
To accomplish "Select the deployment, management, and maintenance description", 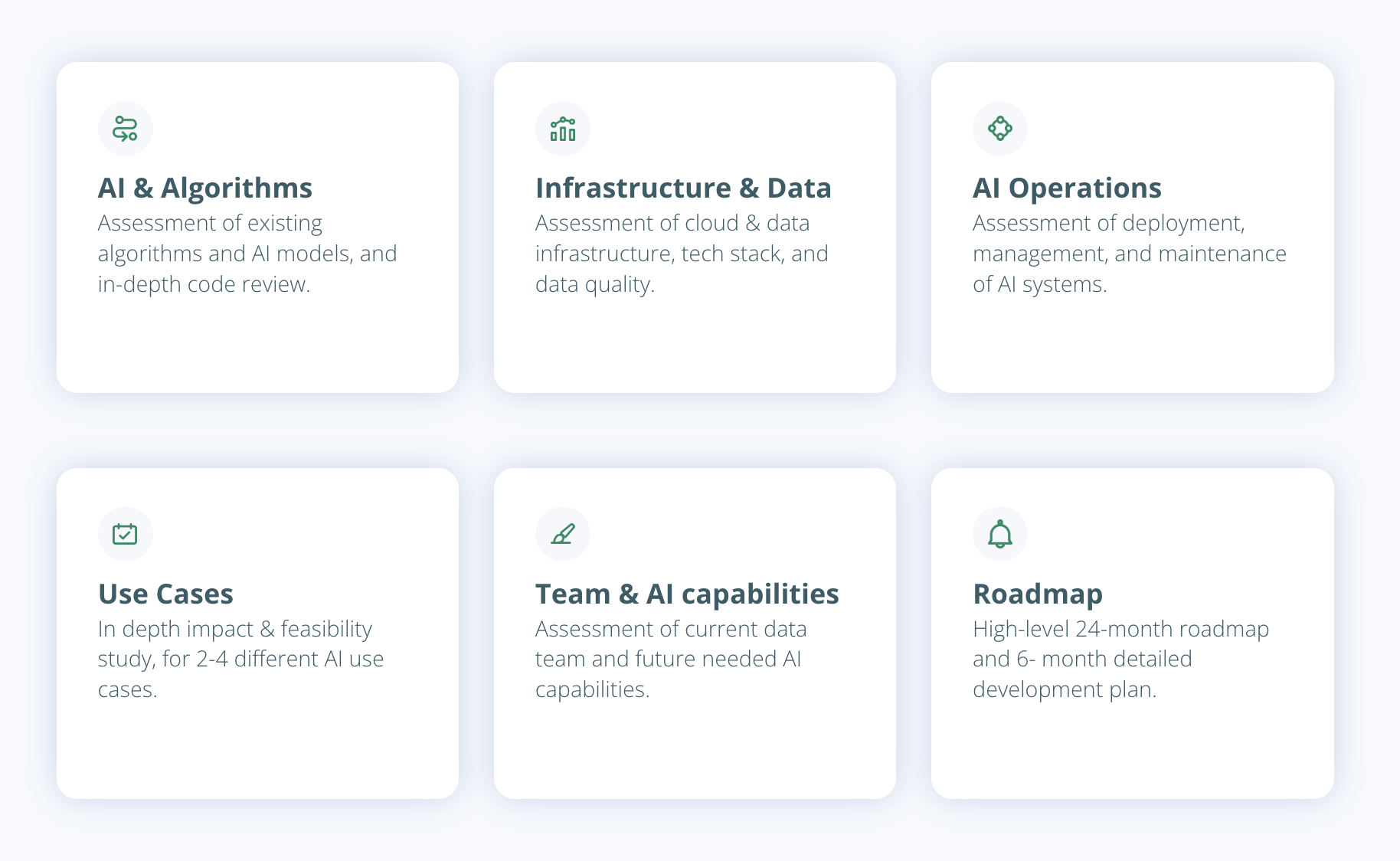I will (x=1129, y=254).
